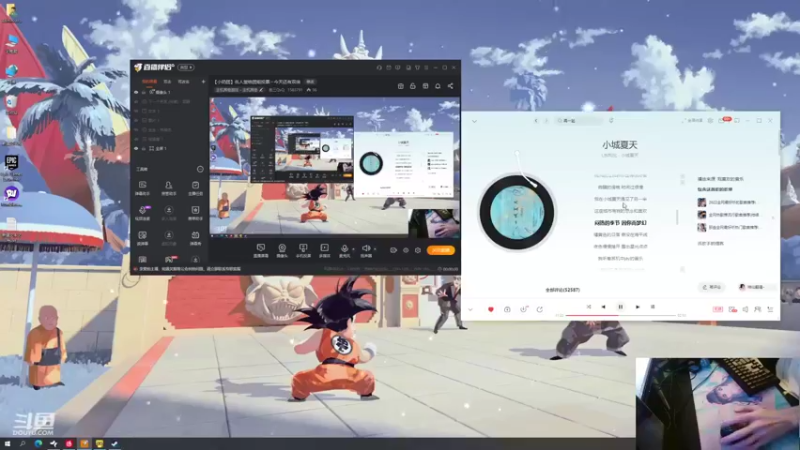Add a webcam source from bottom toolbar
Image resolution: width=800 pixels, height=450 pixels.
(282, 250)
